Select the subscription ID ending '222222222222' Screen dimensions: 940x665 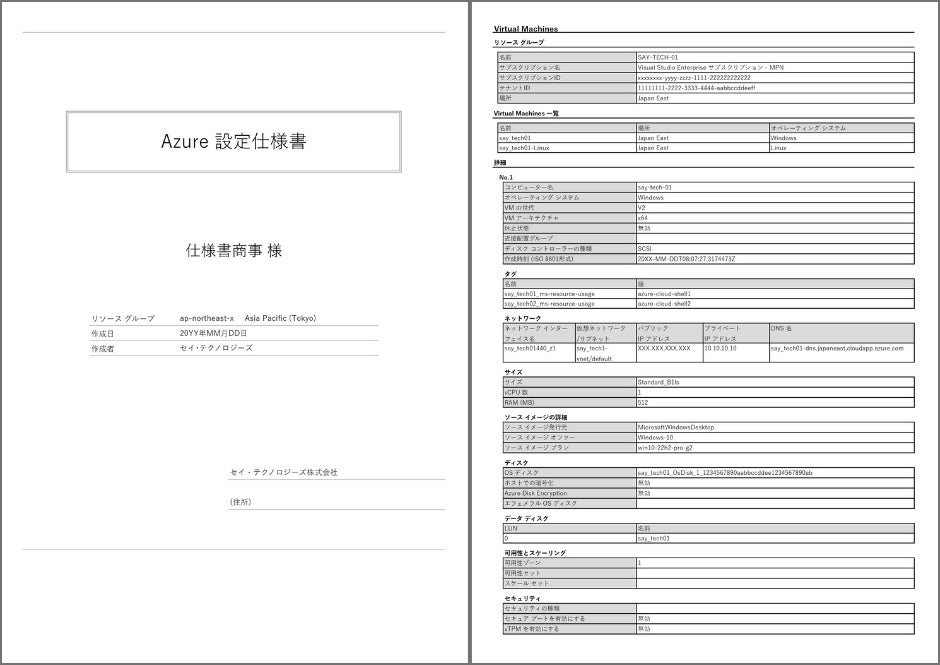[x=694, y=78]
